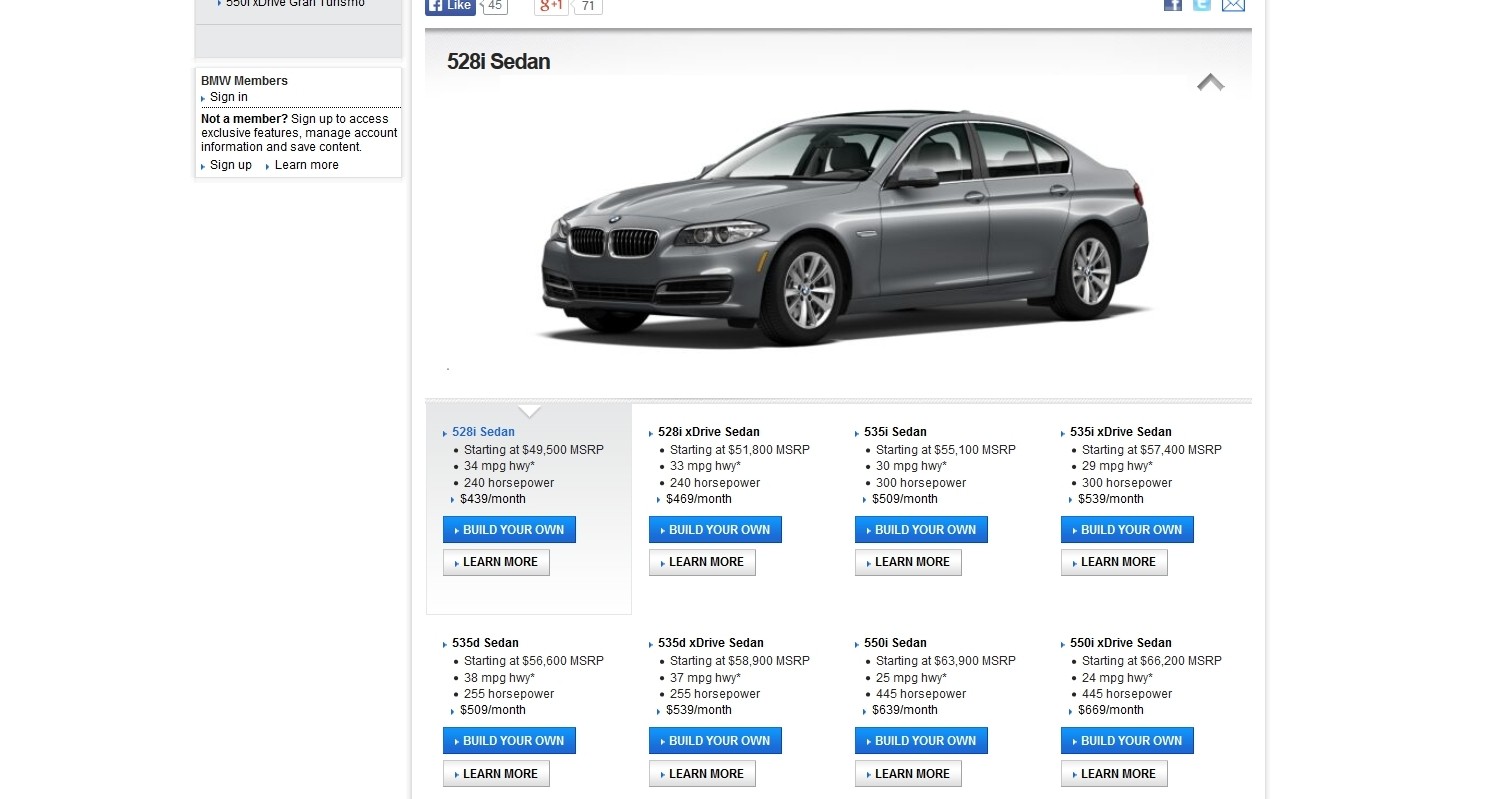The height and width of the screenshot is (799, 1507).
Task: Open Learn more link in members box
Action: 307,165
